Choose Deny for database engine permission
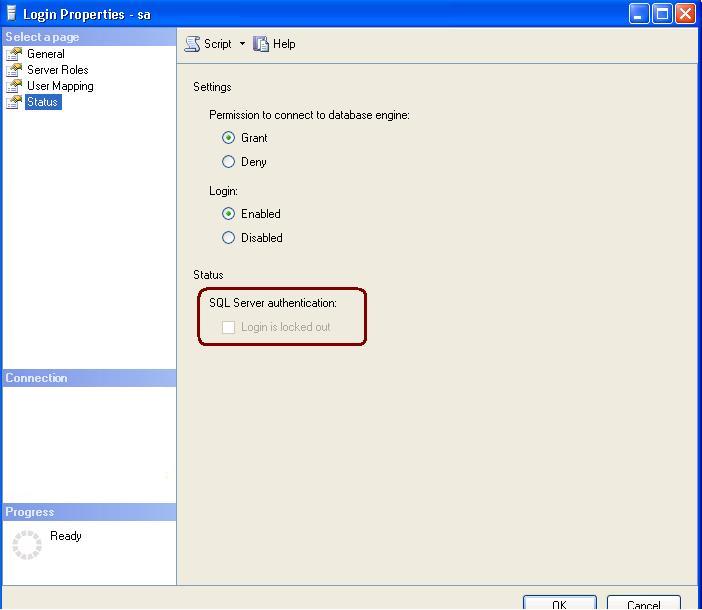This screenshot has height=610, width=702. (x=228, y=162)
